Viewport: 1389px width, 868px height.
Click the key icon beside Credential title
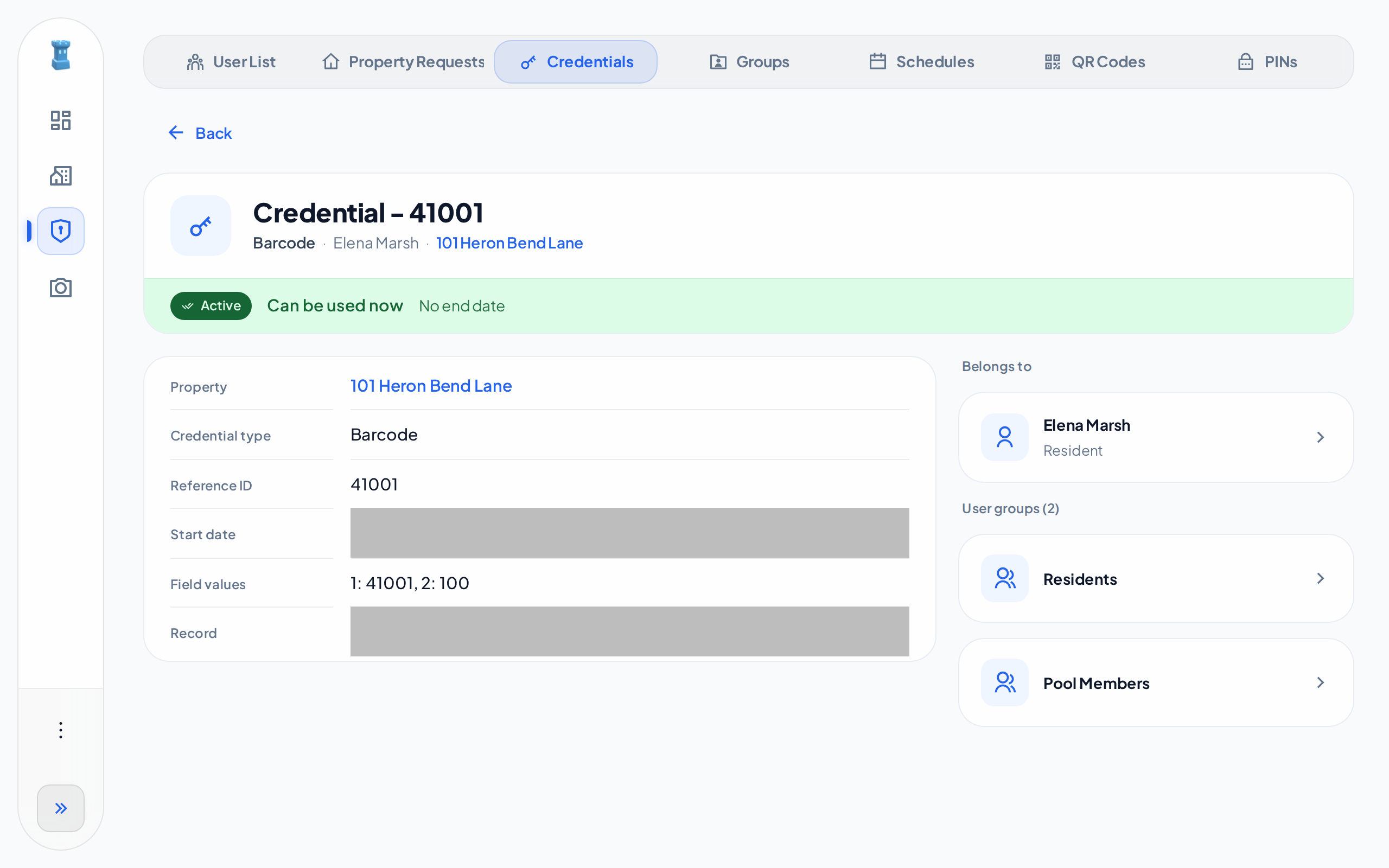coord(200,226)
